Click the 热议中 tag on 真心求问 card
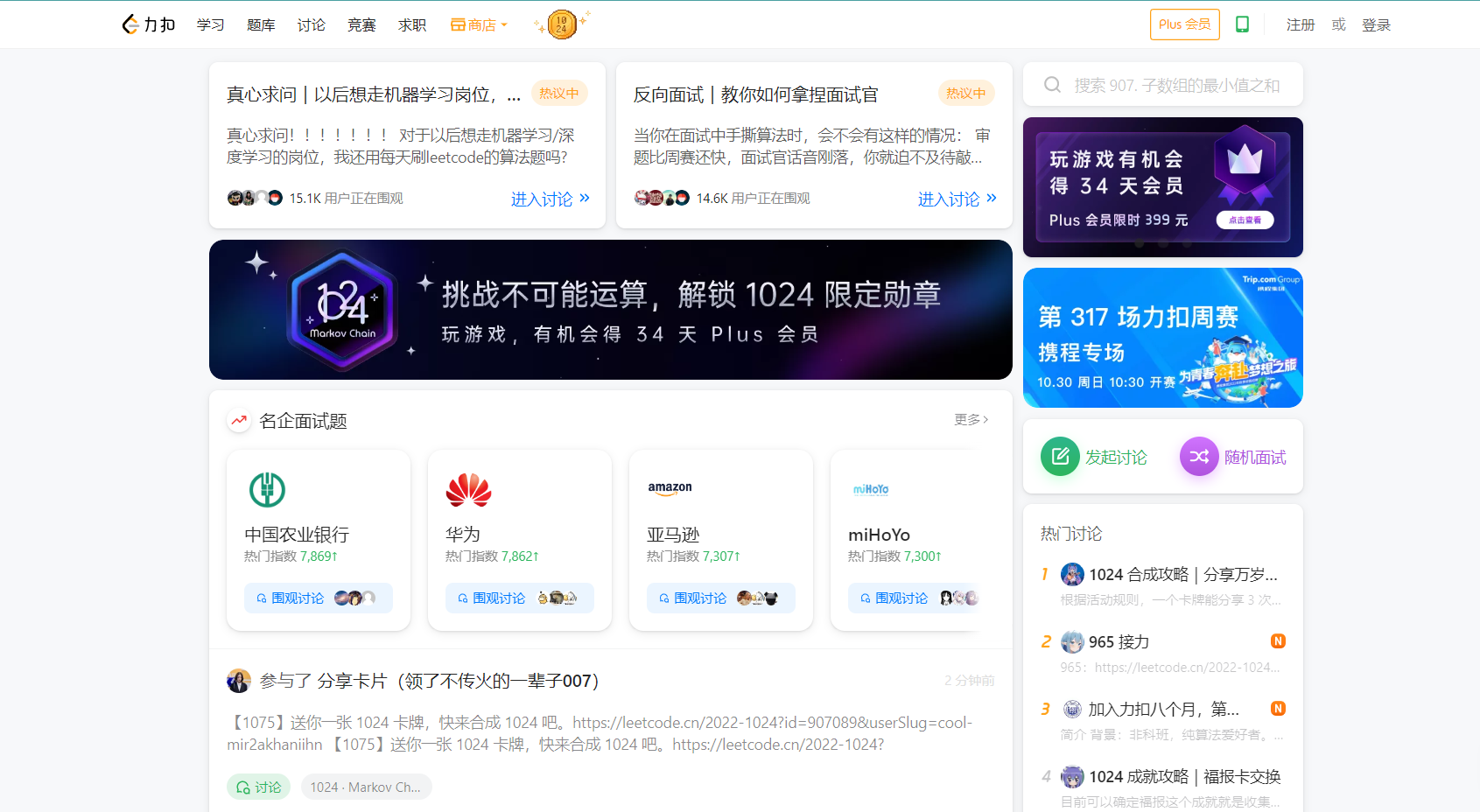The image size is (1480, 812). pos(559,93)
